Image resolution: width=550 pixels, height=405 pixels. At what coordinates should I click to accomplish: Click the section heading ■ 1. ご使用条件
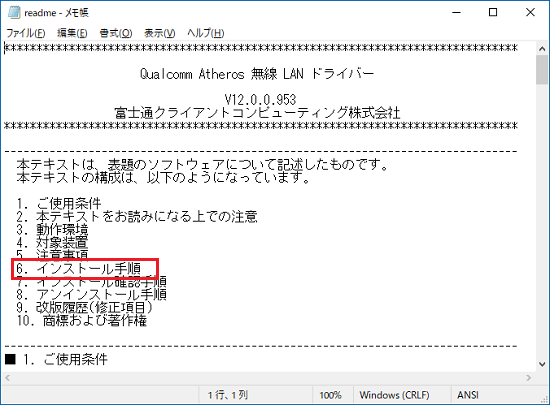(56, 359)
